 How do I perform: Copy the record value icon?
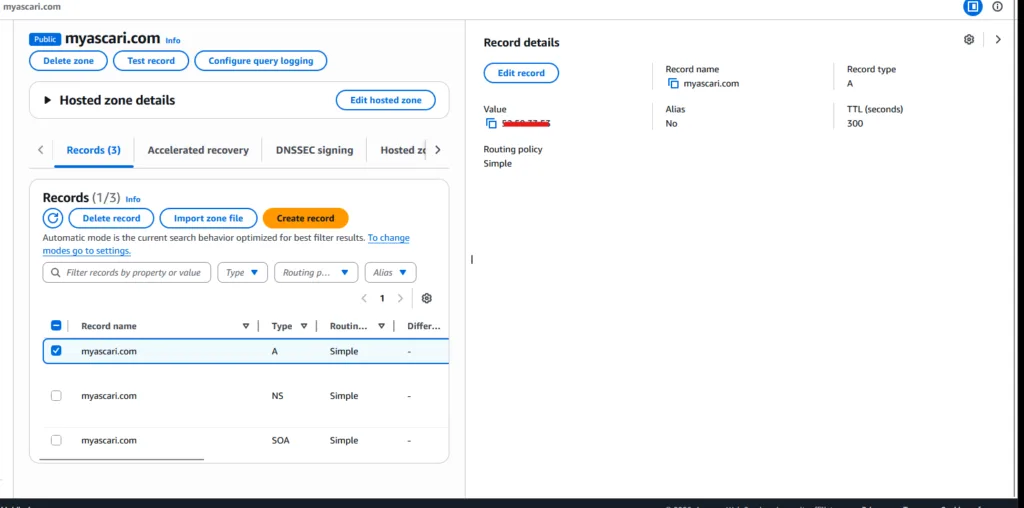click(491, 124)
